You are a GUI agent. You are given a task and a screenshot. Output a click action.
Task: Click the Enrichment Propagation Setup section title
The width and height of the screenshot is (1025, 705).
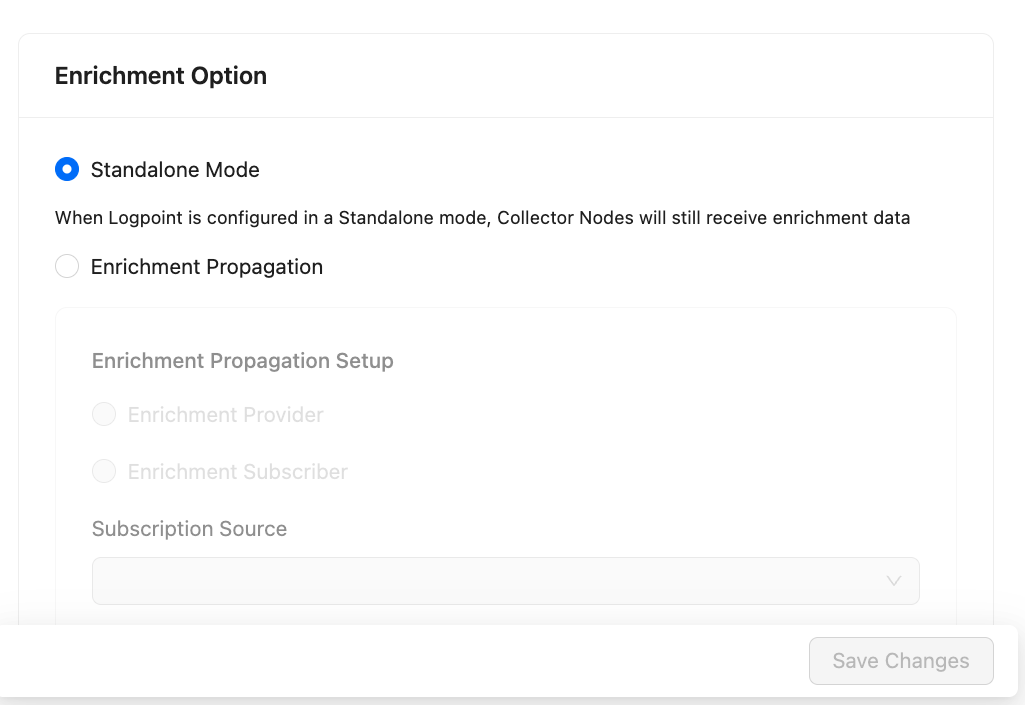click(x=243, y=360)
